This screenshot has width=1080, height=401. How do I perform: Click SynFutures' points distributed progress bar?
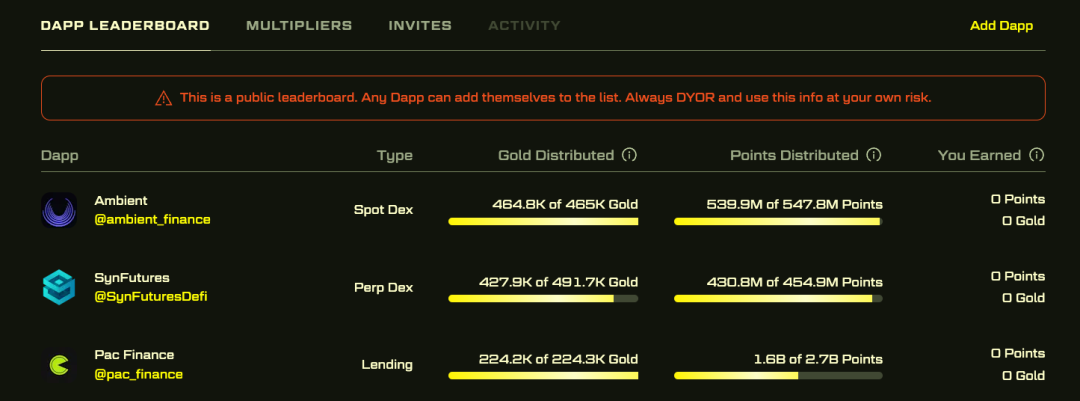778,298
